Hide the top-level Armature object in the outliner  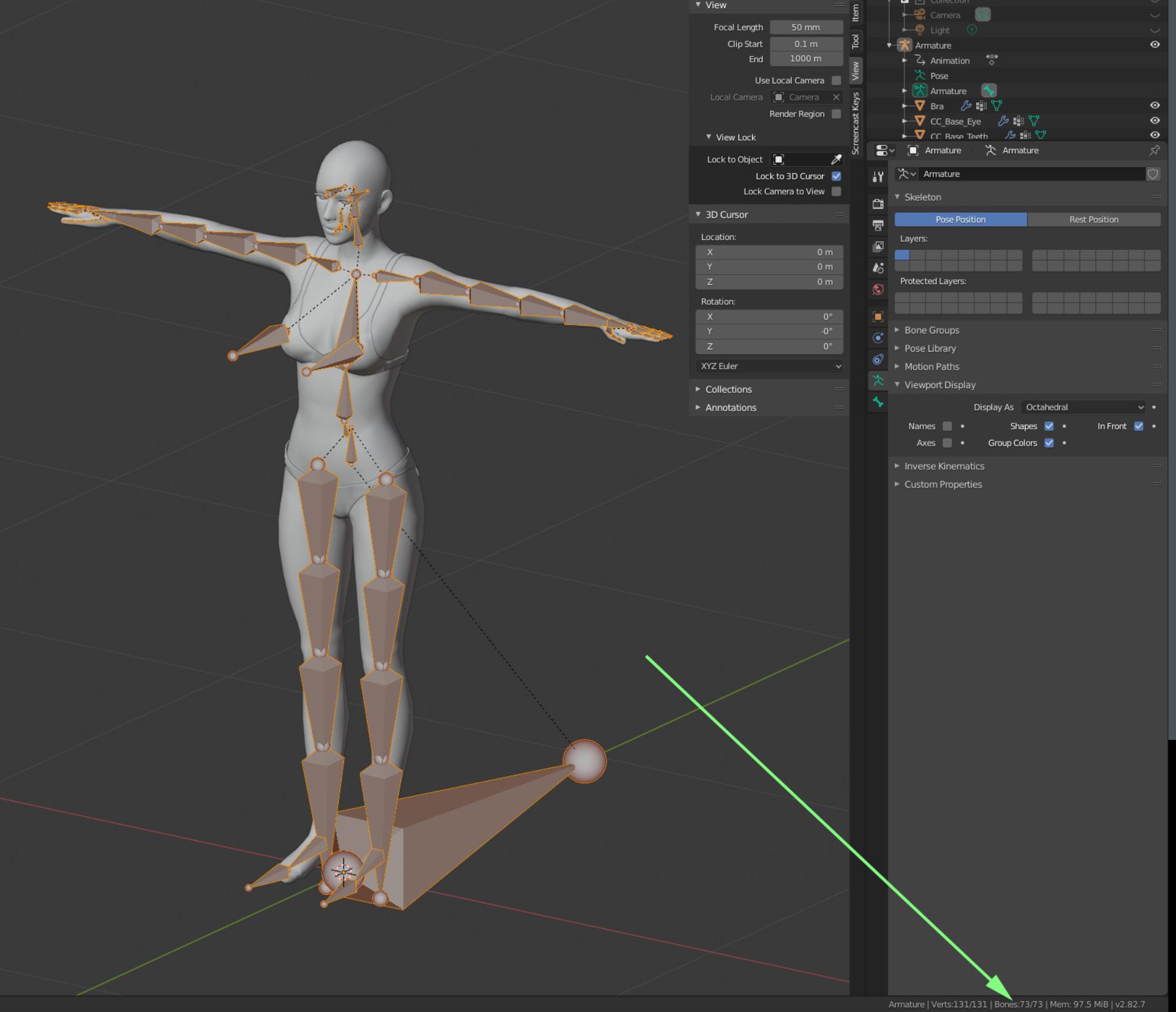click(x=1155, y=45)
